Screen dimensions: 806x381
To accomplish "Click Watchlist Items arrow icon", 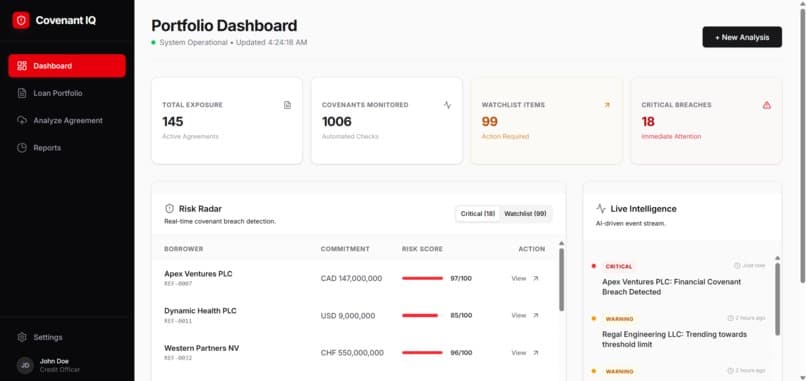I will [607, 105].
